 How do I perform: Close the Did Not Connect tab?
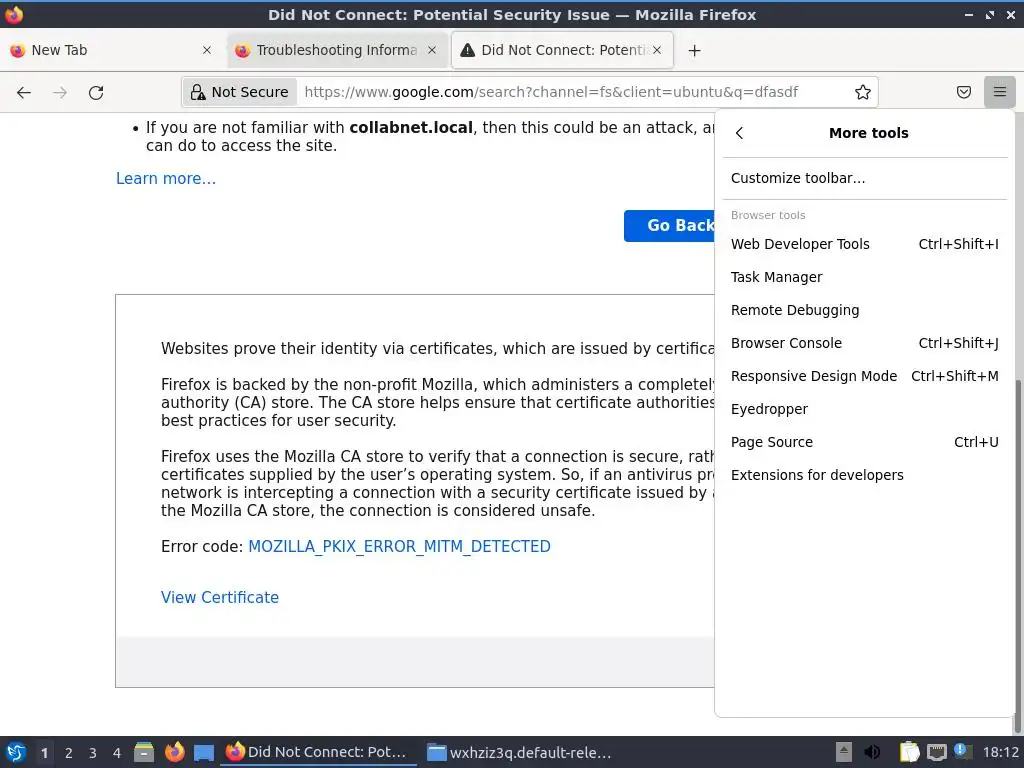657,50
